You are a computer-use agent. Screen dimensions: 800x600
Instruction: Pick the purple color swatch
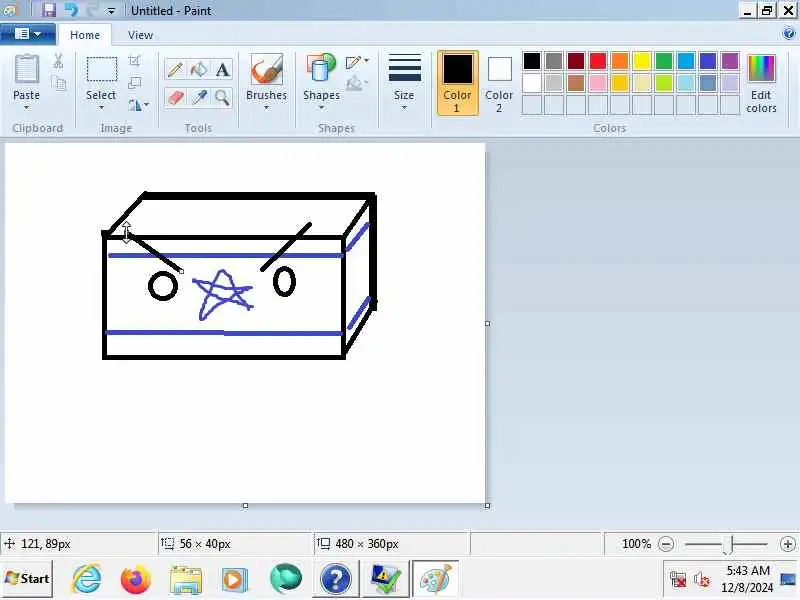click(x=730, y=61)
